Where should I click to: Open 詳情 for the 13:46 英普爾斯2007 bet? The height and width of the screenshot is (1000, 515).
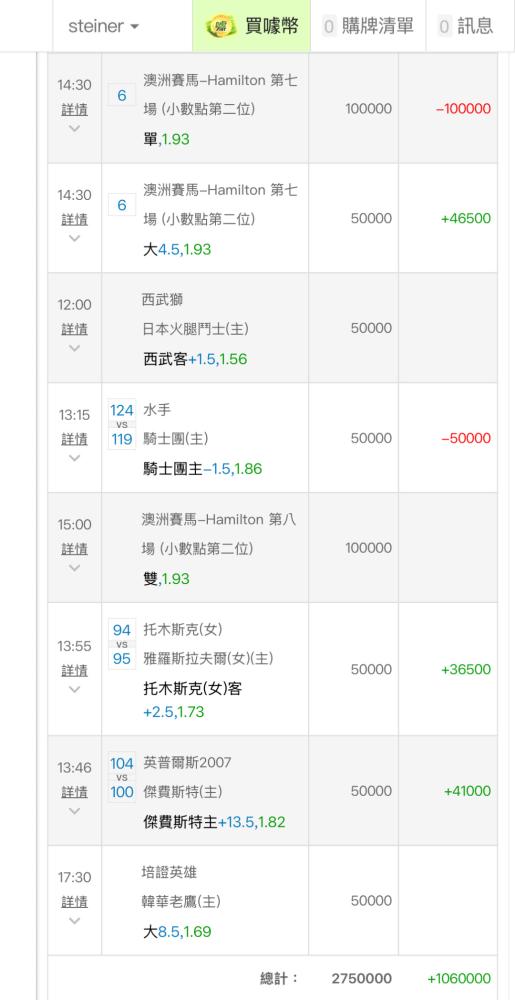75,792
